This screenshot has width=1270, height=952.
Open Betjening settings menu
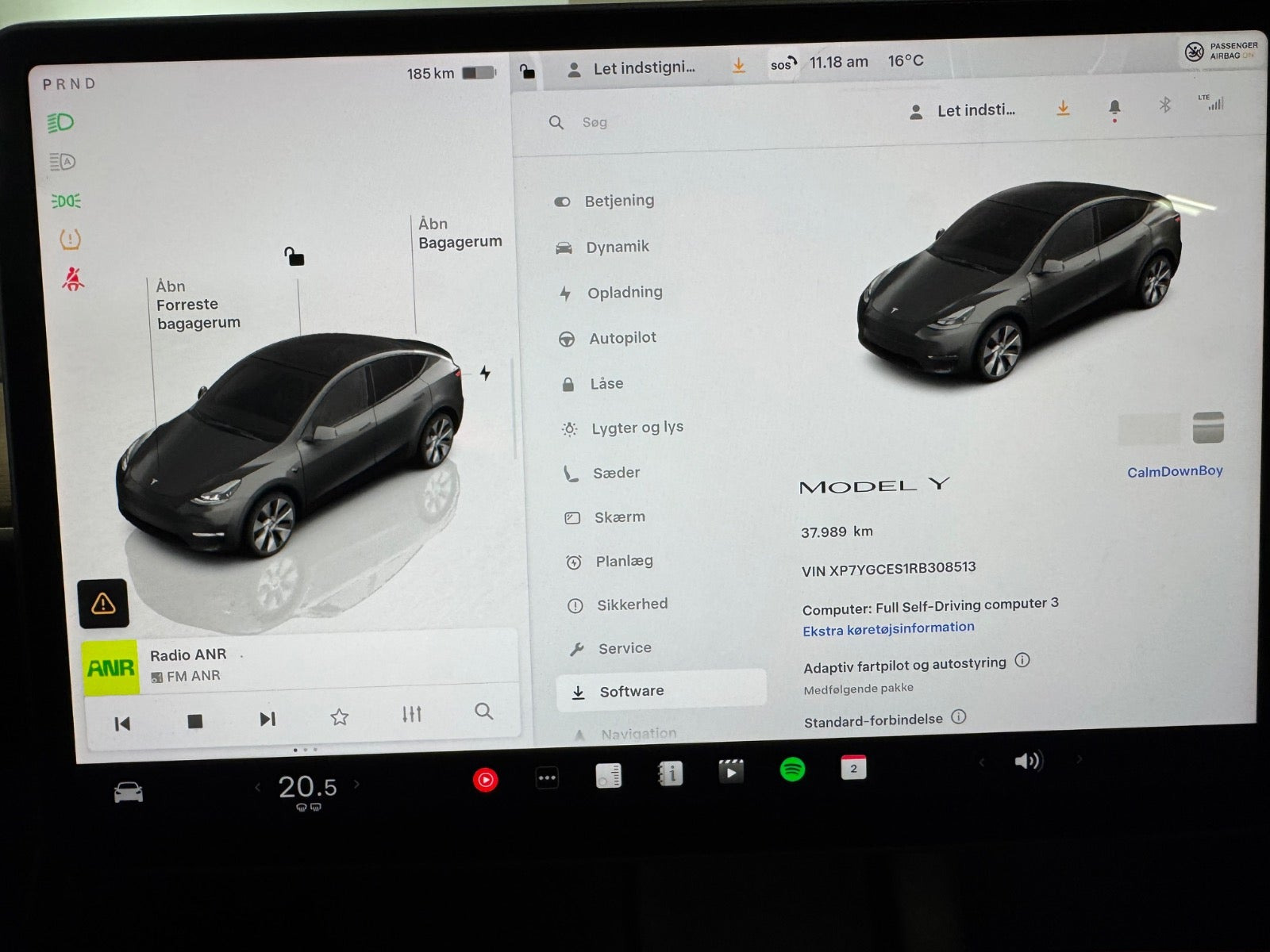(x=604, y=201)
